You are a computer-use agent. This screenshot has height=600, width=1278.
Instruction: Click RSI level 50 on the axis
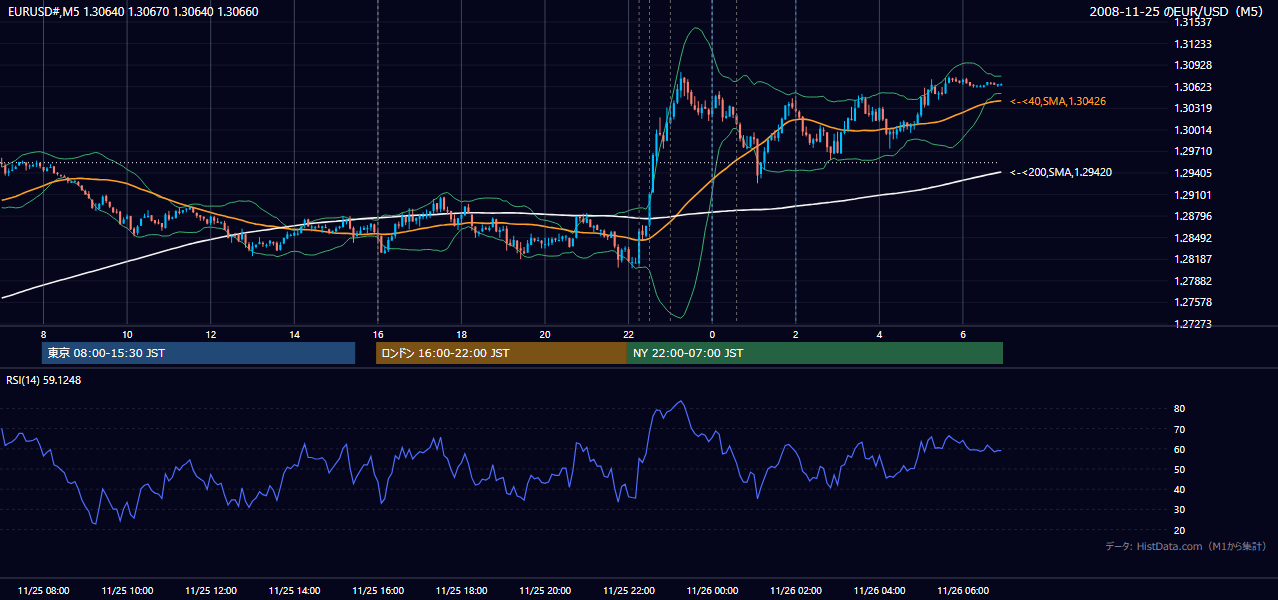1179,469
